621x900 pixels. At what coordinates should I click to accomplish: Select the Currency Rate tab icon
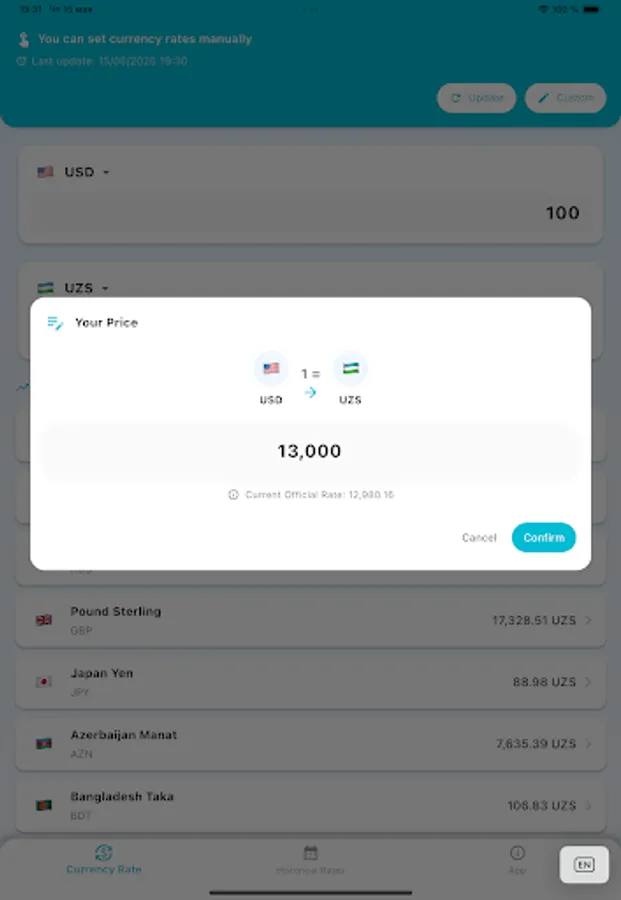[x=103, y=855]
